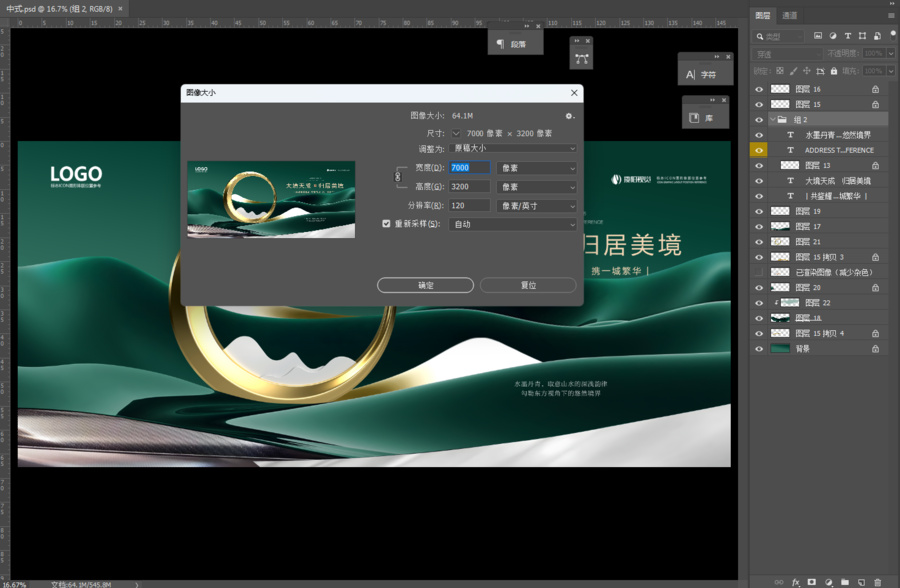Viewport: 900px width, 588px height.
Task: Open the Character (字符) collapsed panel
Action: coord(705,75)
